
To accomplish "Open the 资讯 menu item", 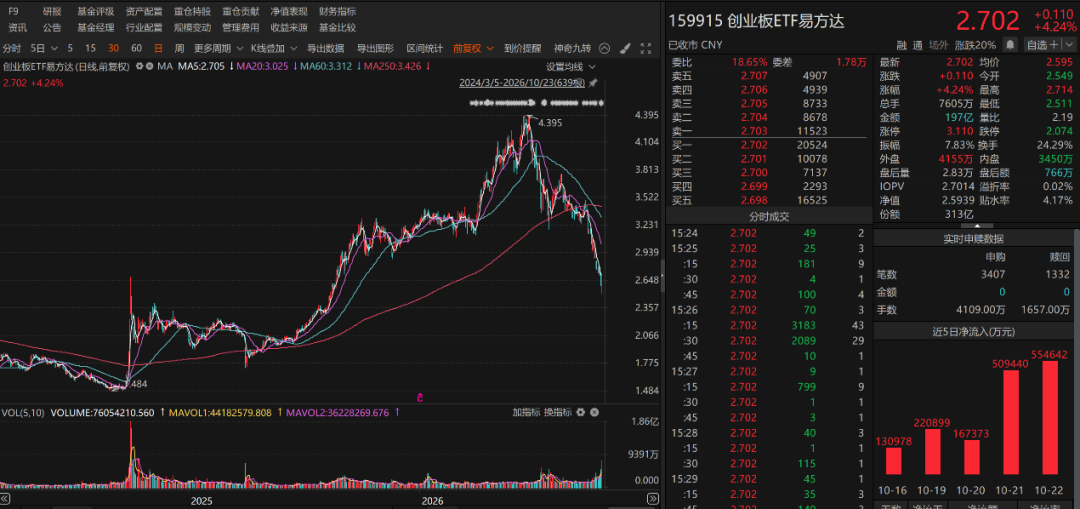I will 18,28.
